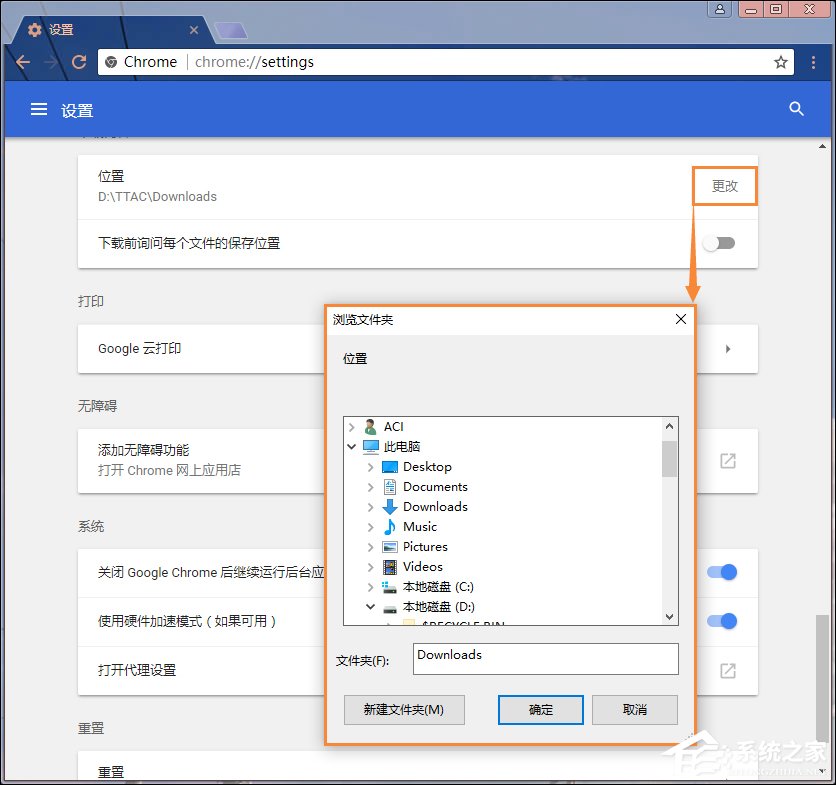
Task: Reload the settings page
Action: point(79,62)
